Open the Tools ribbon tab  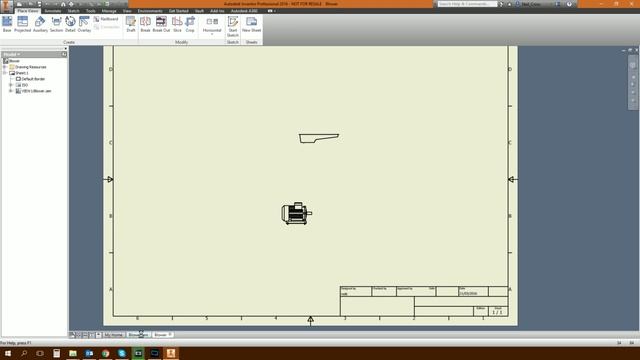[x=91, y=11]
